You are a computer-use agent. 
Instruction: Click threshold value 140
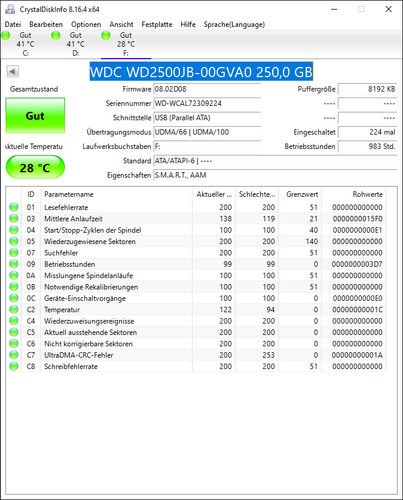click(312, 241)
